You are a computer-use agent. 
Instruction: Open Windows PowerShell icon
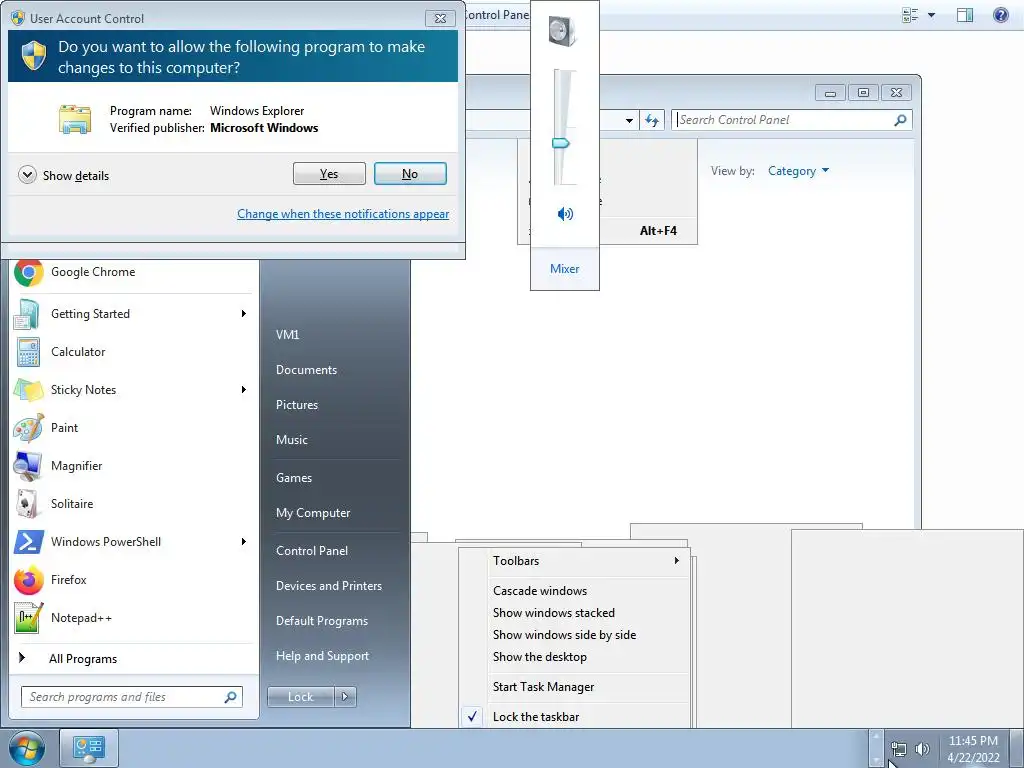click(29, 541)
